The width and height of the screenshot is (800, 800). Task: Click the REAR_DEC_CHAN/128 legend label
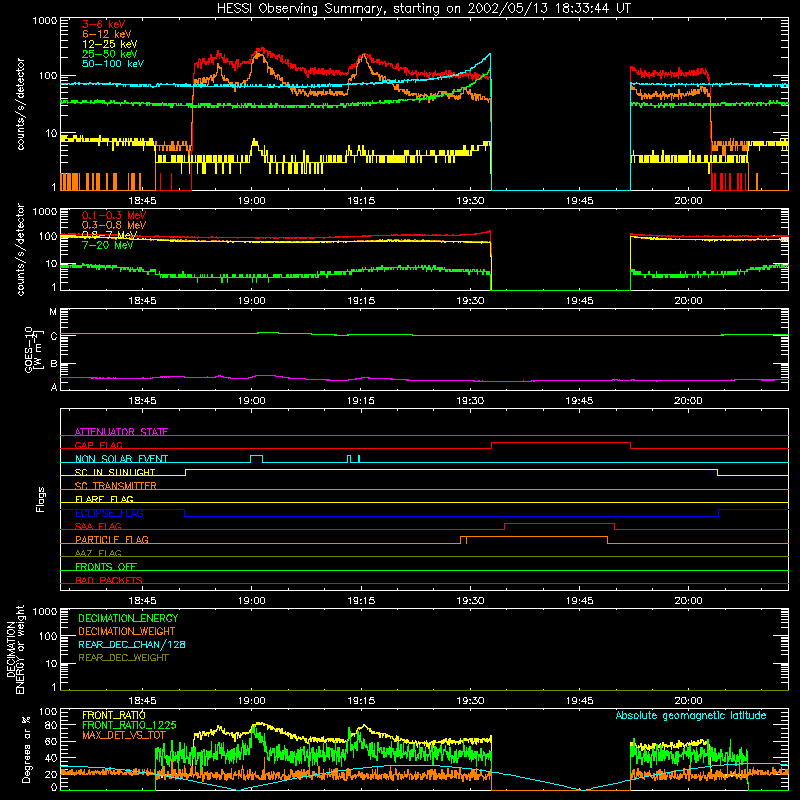132,644
